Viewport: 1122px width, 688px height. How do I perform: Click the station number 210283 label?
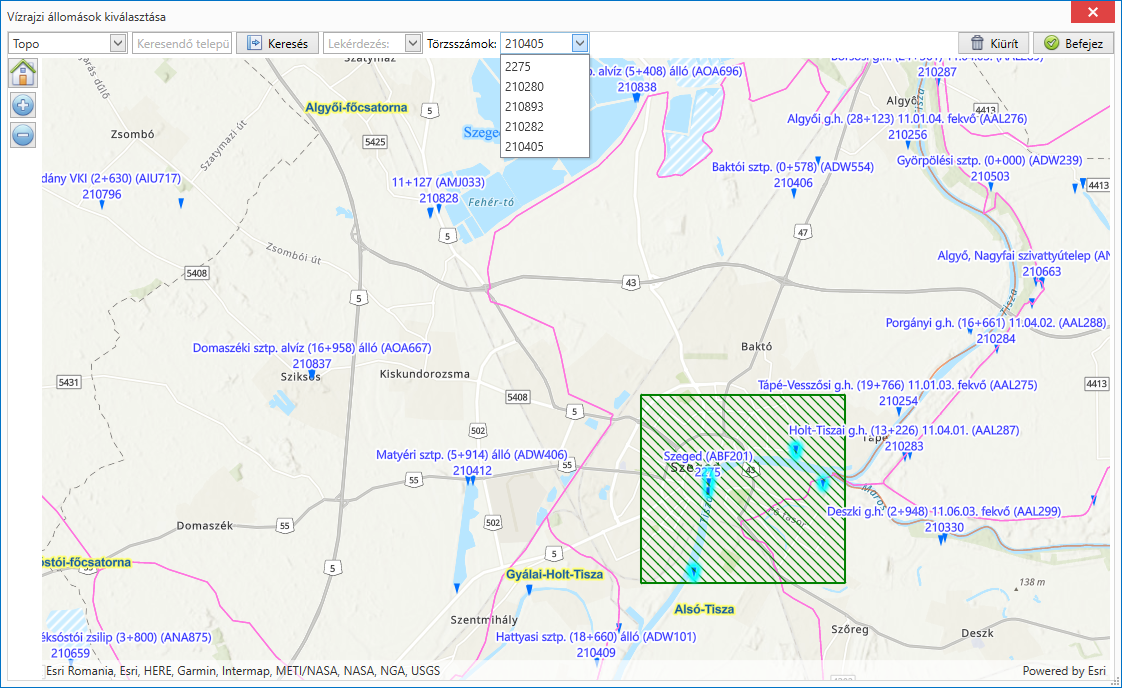coord(904,446)
